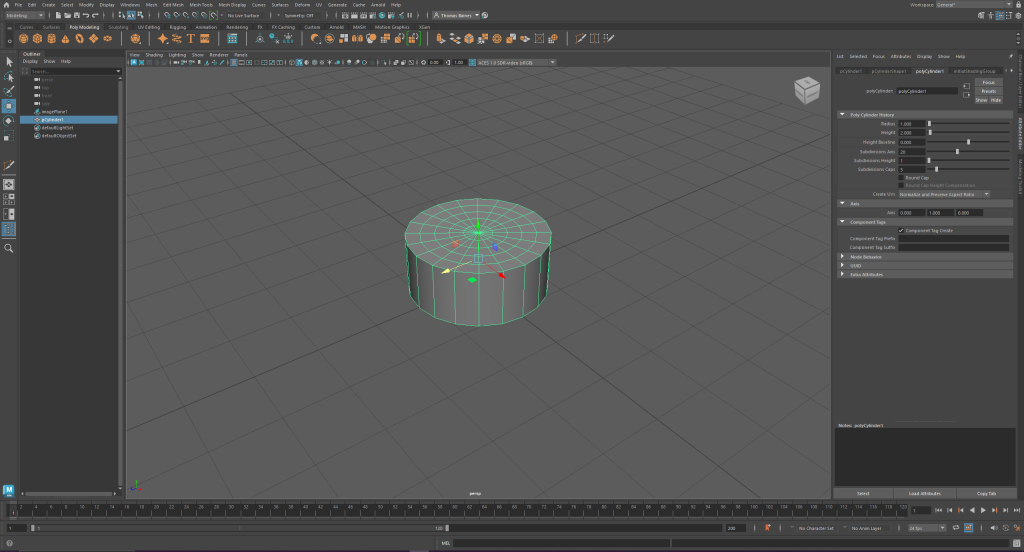Click the polygon sphere shelf icon

tap(25, 38)
